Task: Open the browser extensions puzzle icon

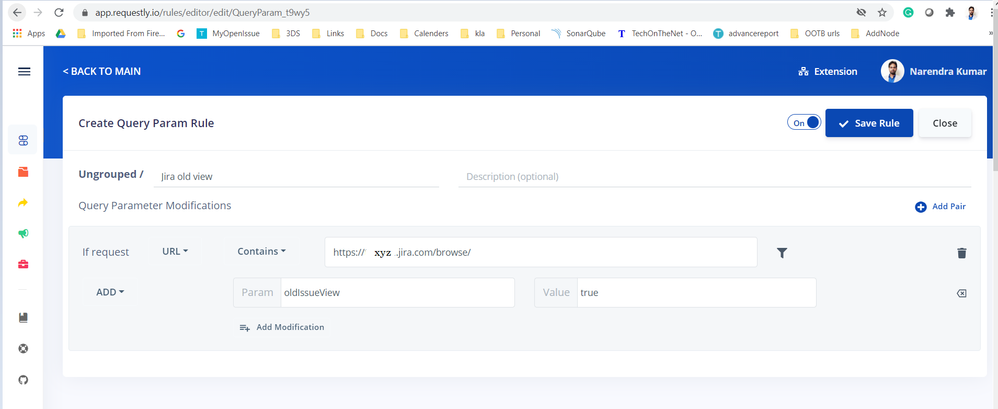Action: pyautogui.click(x=950, y=12)
